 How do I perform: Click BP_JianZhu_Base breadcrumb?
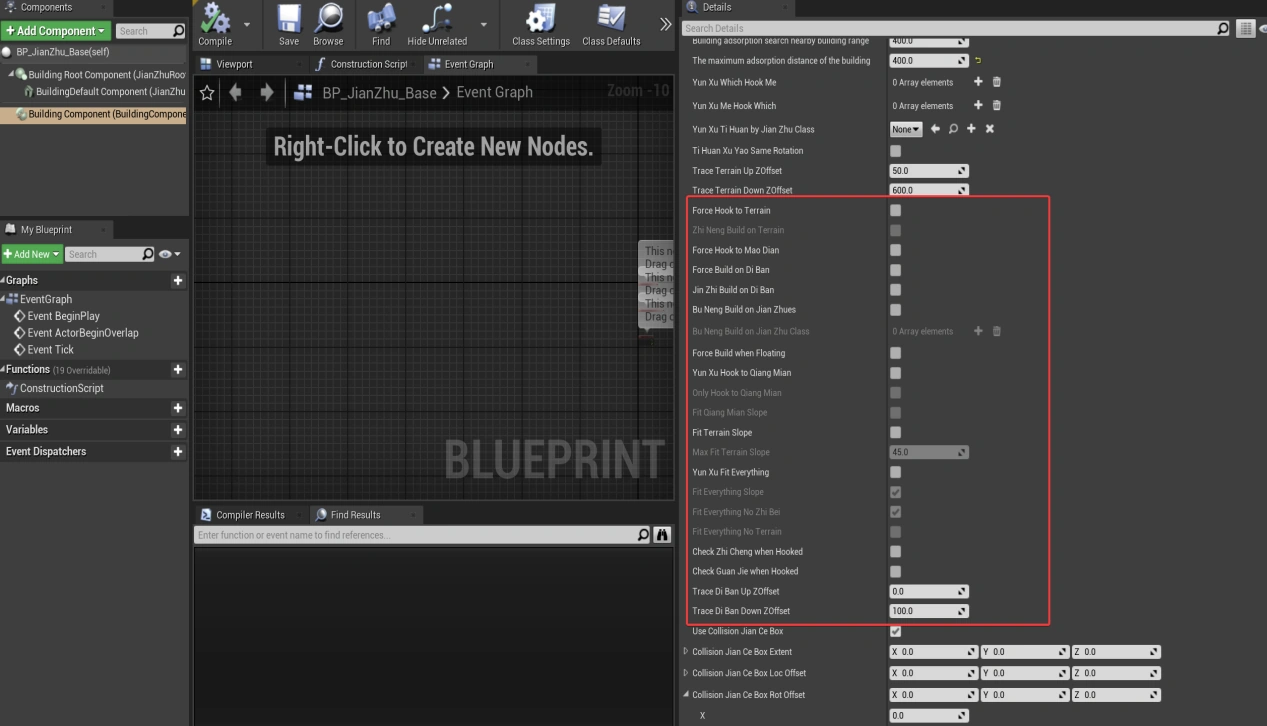(379, 92)
